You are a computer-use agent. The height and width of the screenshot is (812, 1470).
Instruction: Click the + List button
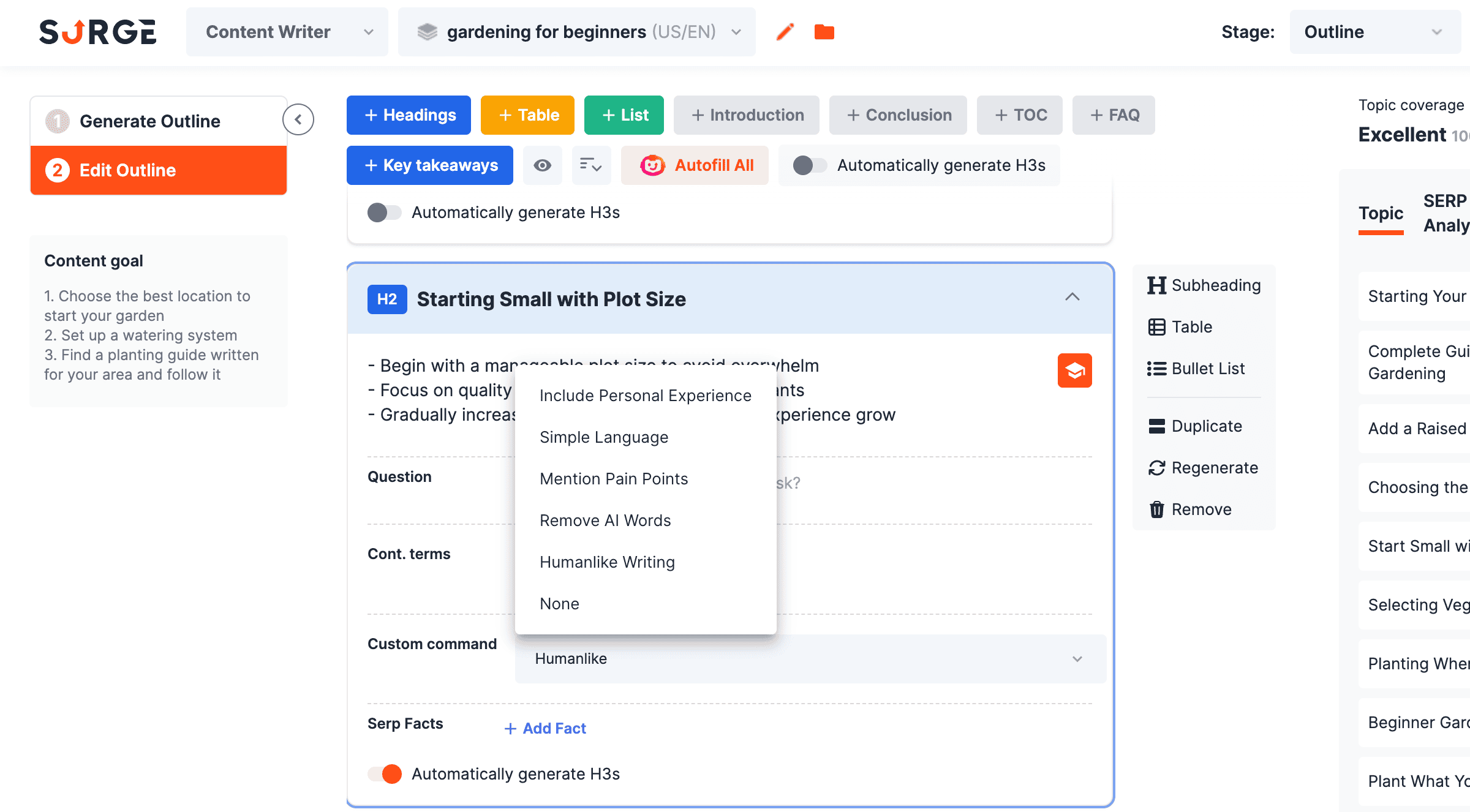tap(624, 115)
